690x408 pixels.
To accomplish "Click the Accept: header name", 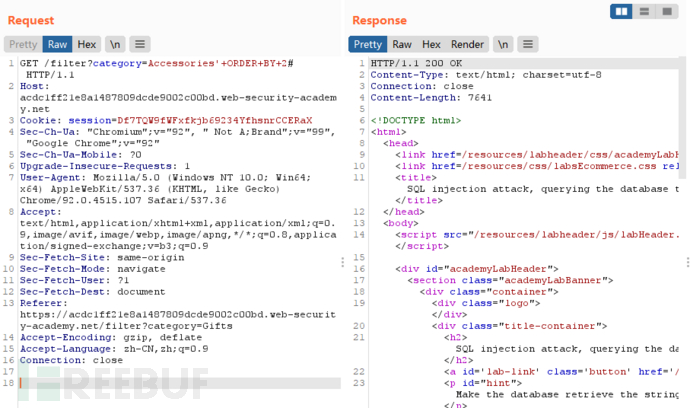I will (x=40, y=212).
